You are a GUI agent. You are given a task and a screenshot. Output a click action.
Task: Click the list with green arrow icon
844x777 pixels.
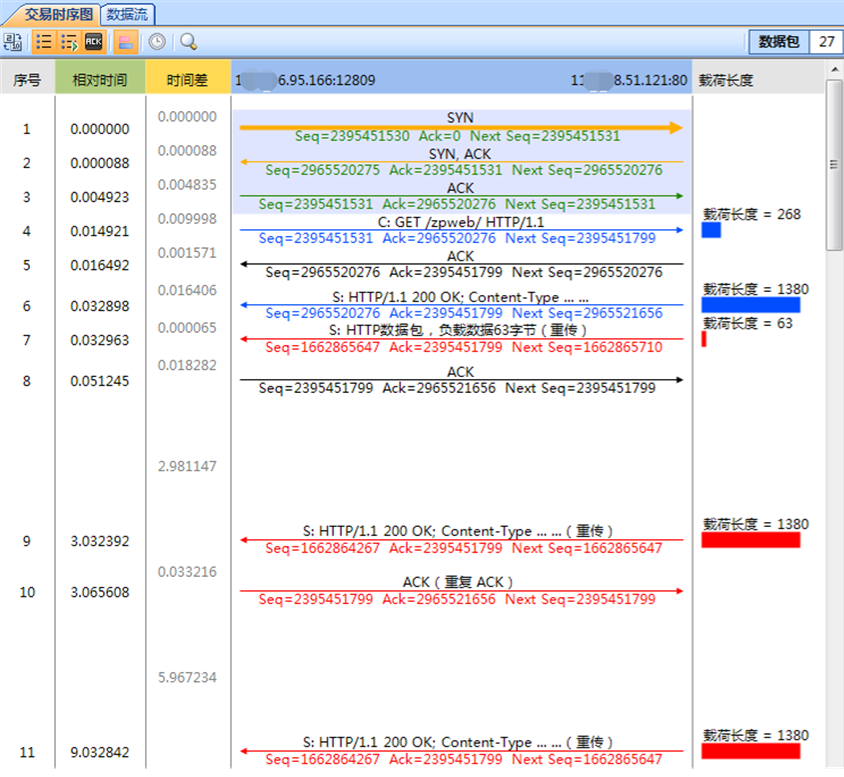(x=67, y=42)
